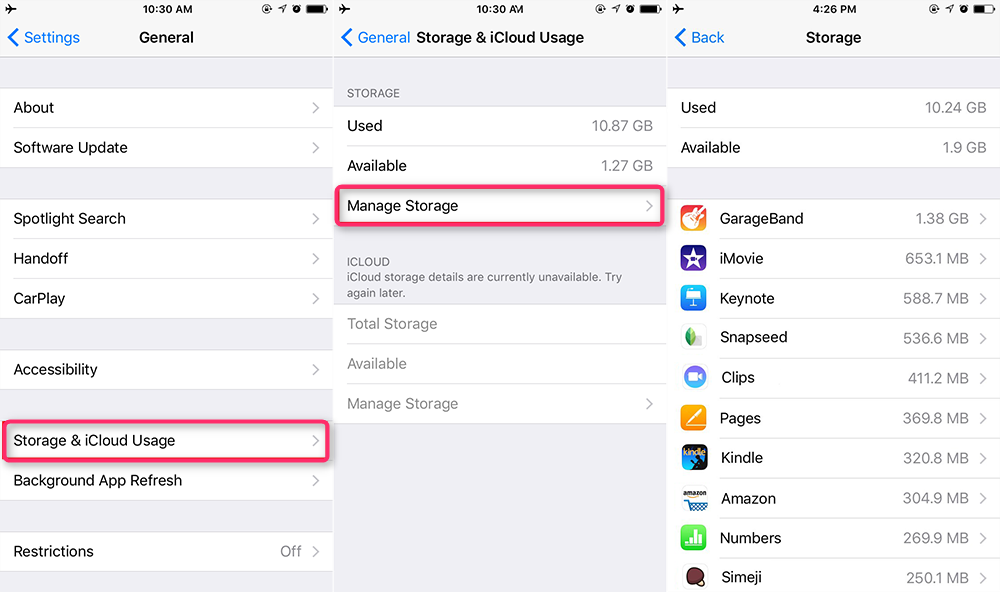Tap the Back button on Storage screen
Image resolution: width=1000 pixels, height=592 pixels.
700,38
